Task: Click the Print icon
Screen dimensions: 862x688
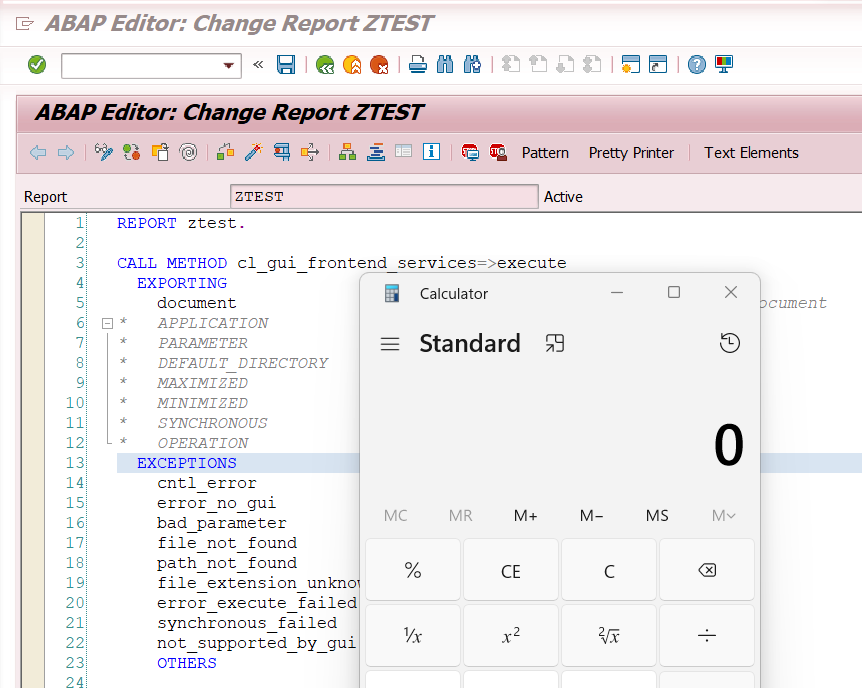Action: click(418, 65)
